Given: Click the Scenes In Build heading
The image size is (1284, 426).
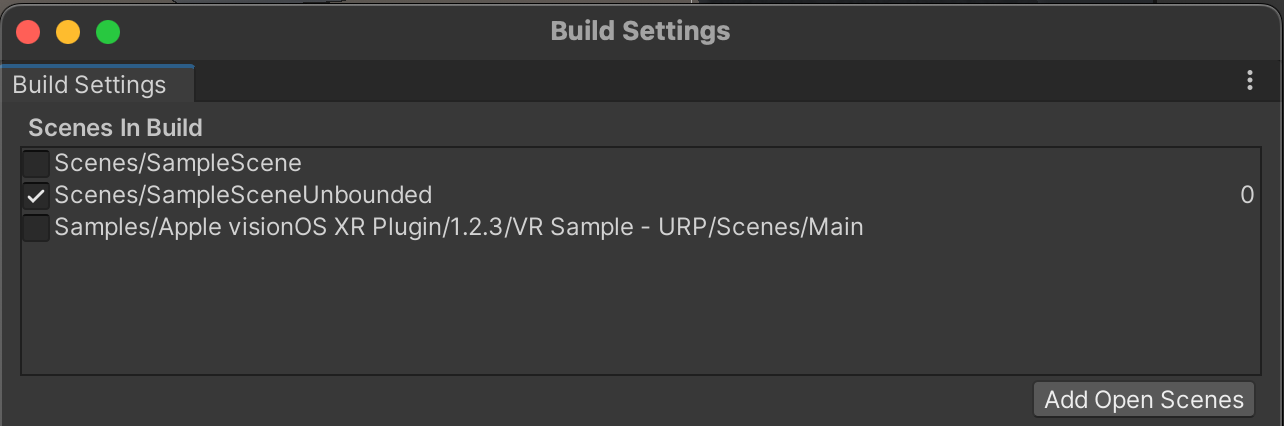Looking at the screenshot, I should 115,128.
